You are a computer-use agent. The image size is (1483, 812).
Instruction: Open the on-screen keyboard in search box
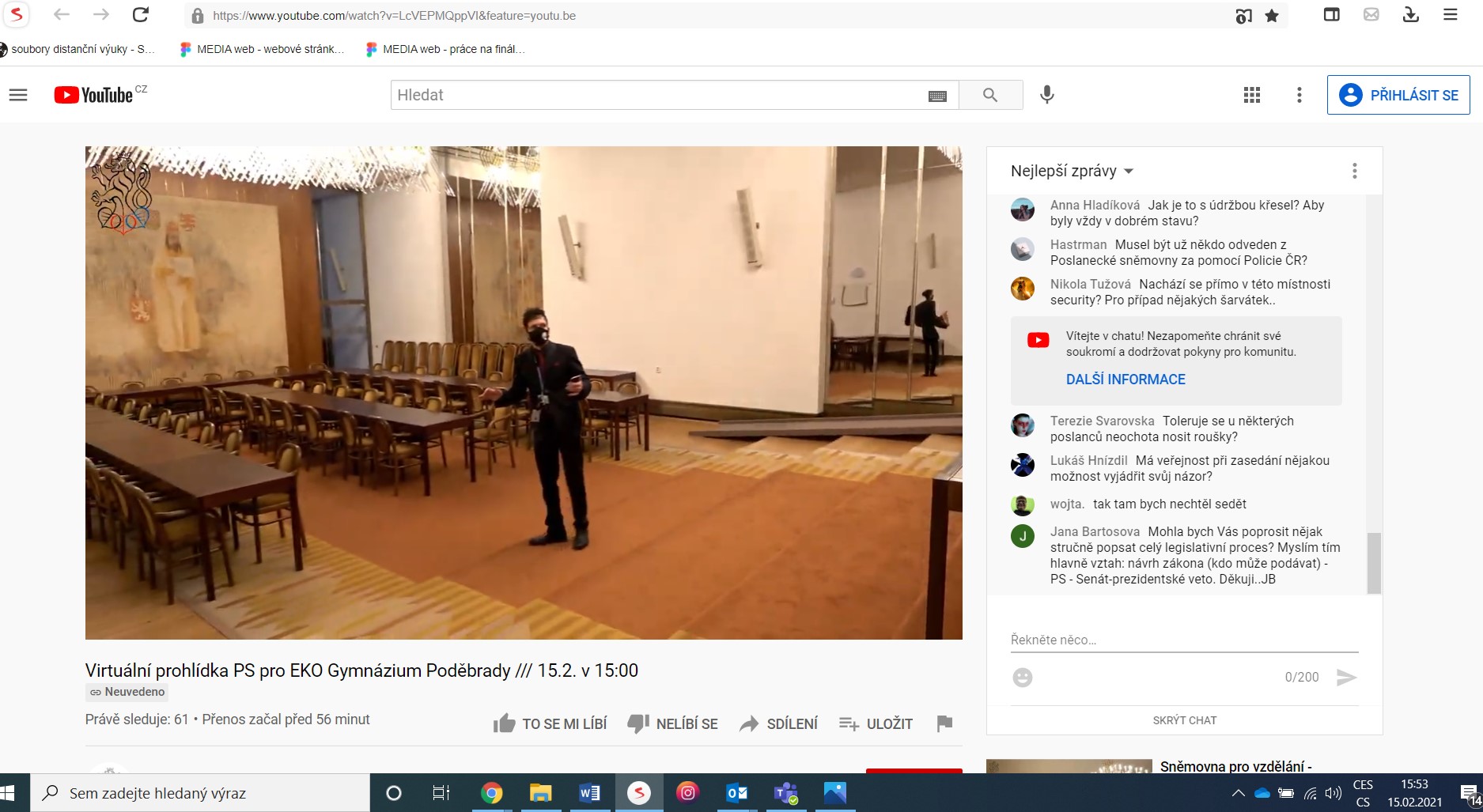937,96
